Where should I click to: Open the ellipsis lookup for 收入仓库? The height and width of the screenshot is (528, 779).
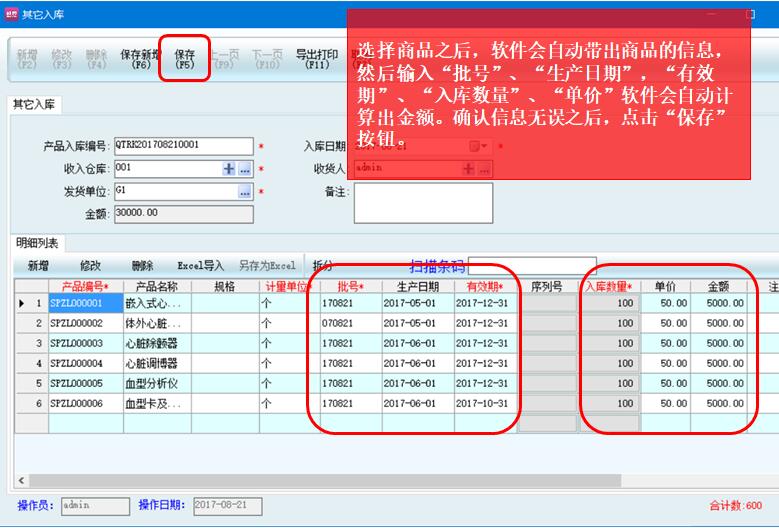tap(245, 168)
